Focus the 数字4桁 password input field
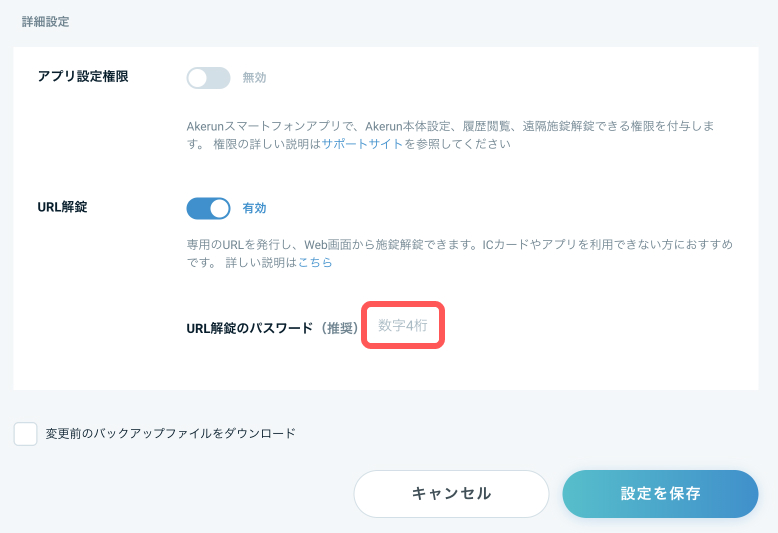 [403, 325]
